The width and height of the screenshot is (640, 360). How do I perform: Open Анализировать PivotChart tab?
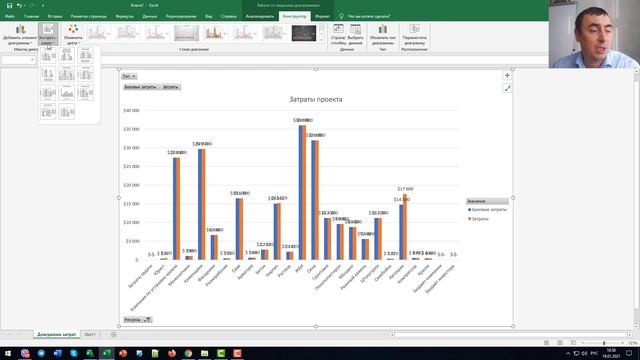(x=260, y=16)
